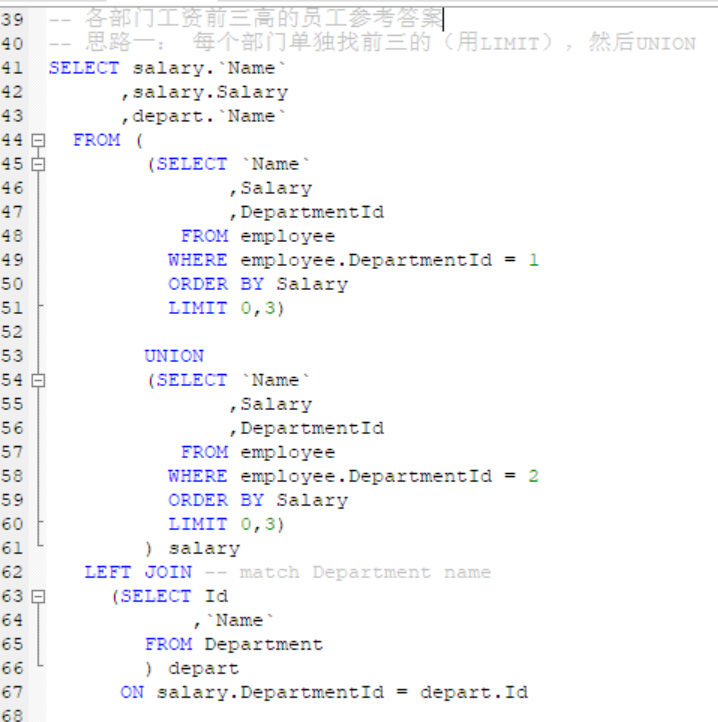The height and width of the screenshot is (722, 718).
Task: Click LEFT JOIN keyword on line 62
Action: pos(138,572)
